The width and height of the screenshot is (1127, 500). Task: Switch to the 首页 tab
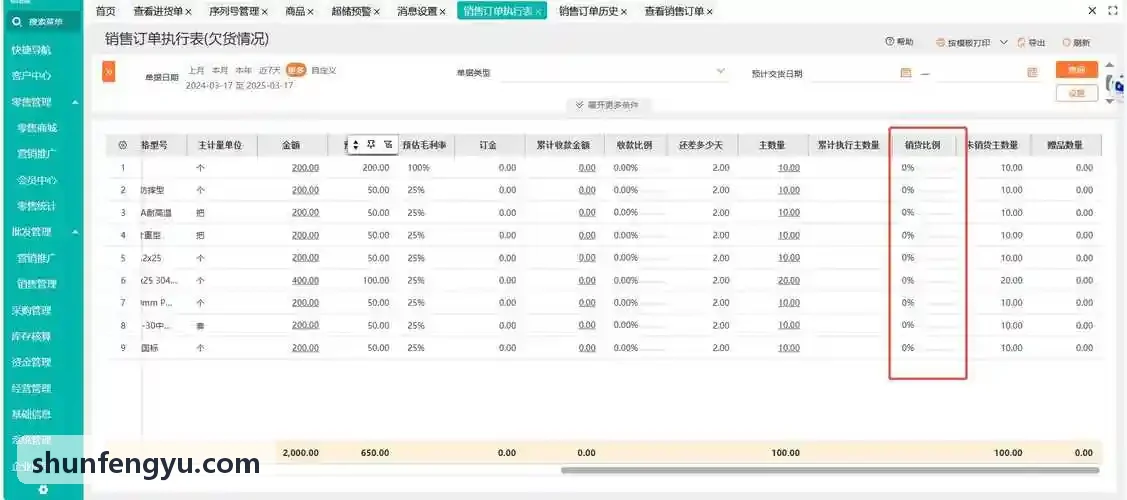pyautogui.click(x=105, y=11)
